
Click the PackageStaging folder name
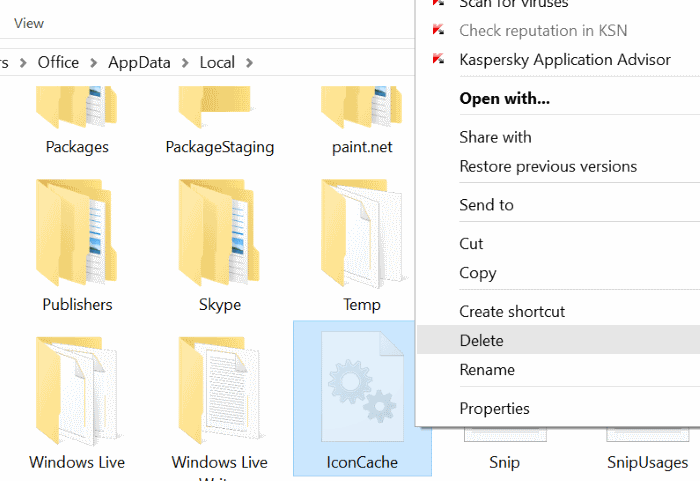point(220,147)
